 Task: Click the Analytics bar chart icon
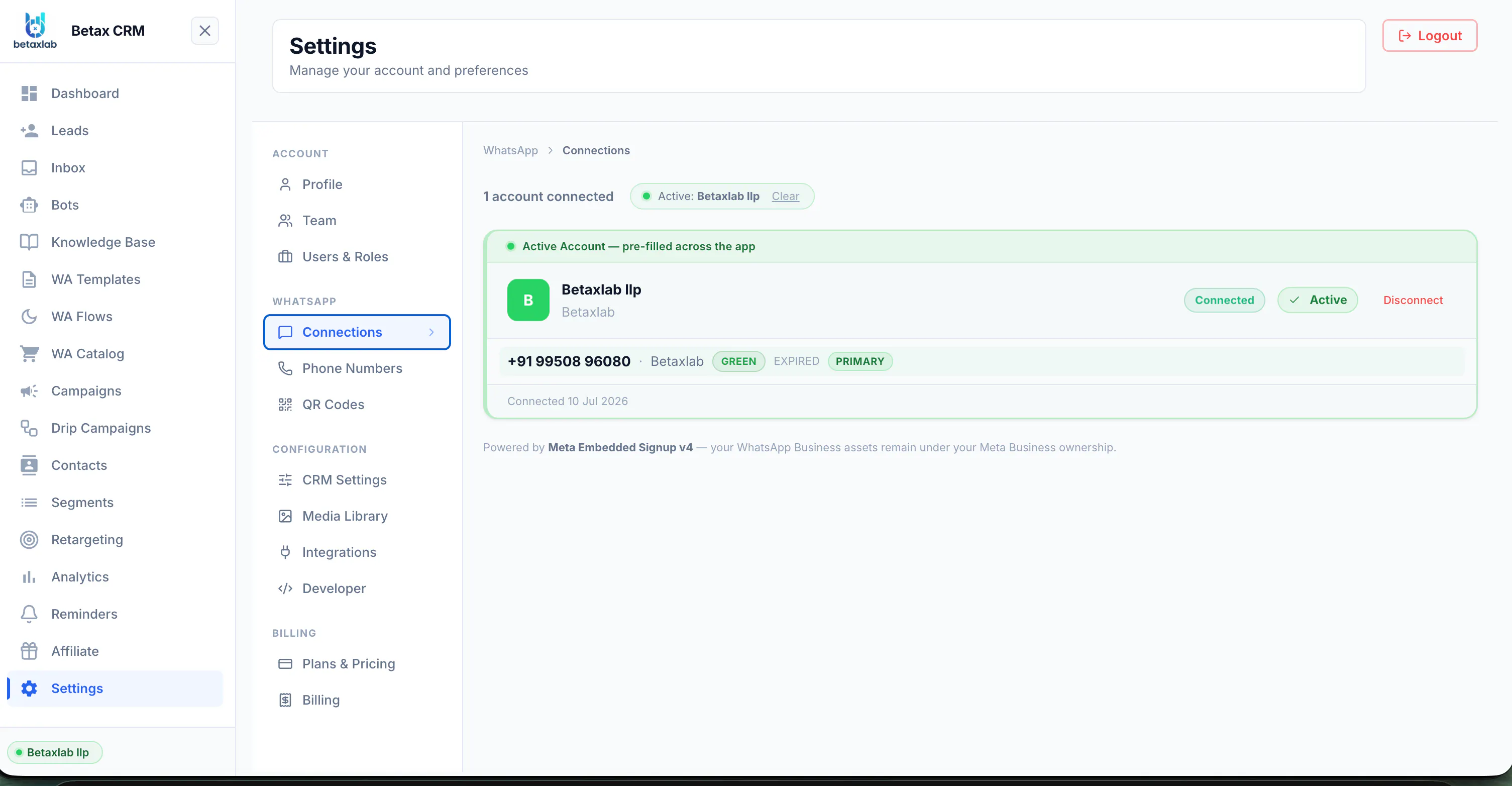(x=29, y=577)
